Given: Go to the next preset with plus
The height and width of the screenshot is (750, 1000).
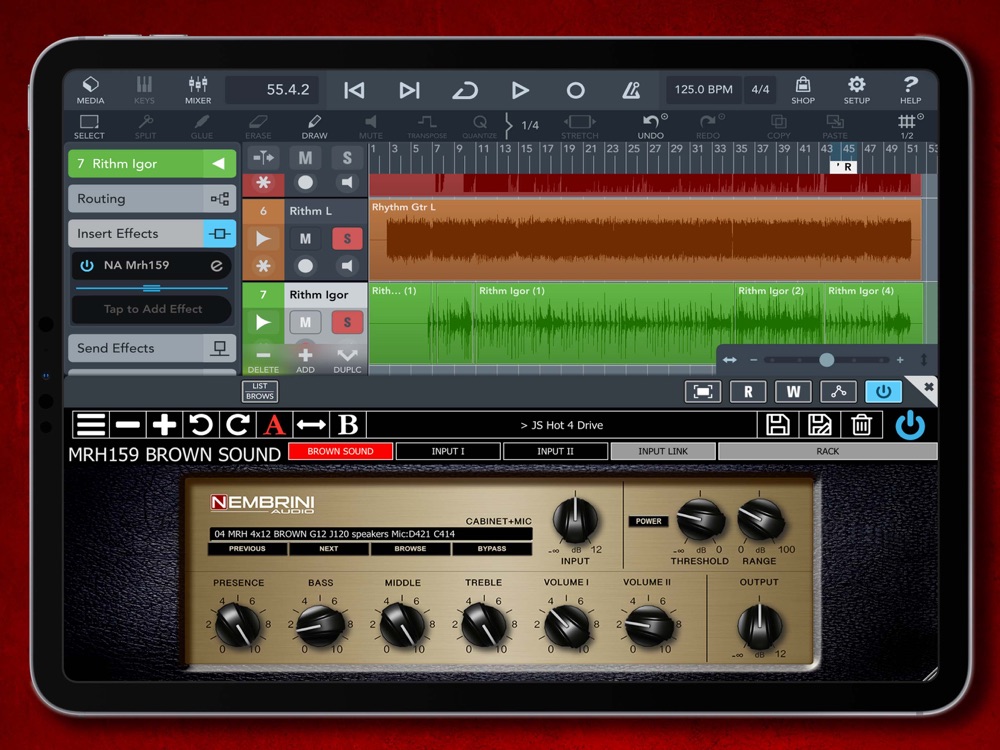Looking at the screenshot, I should (x=165, y=425).
